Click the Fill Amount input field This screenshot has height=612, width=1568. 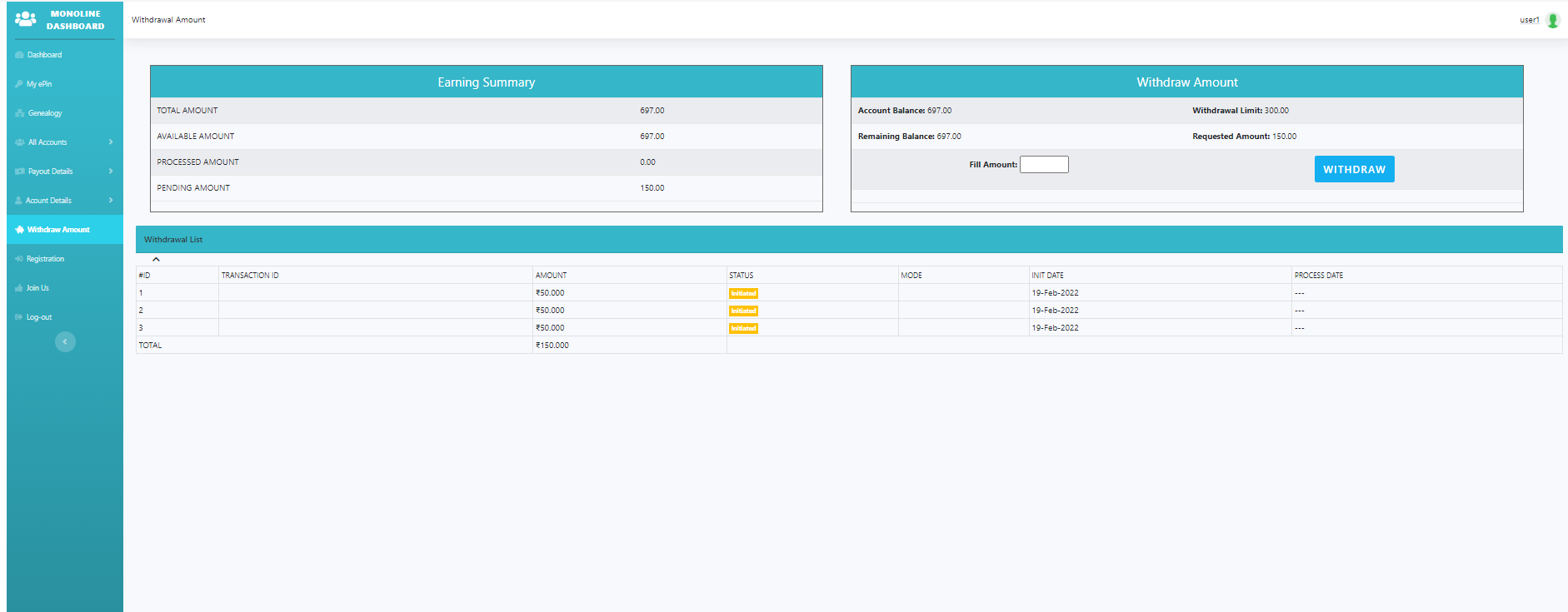[1044, 165]
